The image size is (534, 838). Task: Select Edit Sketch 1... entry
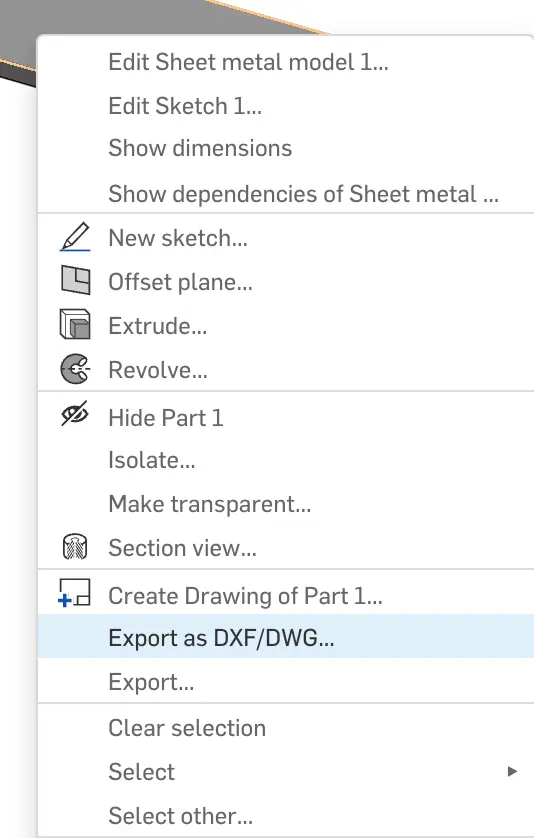click(x=286, y=106)
